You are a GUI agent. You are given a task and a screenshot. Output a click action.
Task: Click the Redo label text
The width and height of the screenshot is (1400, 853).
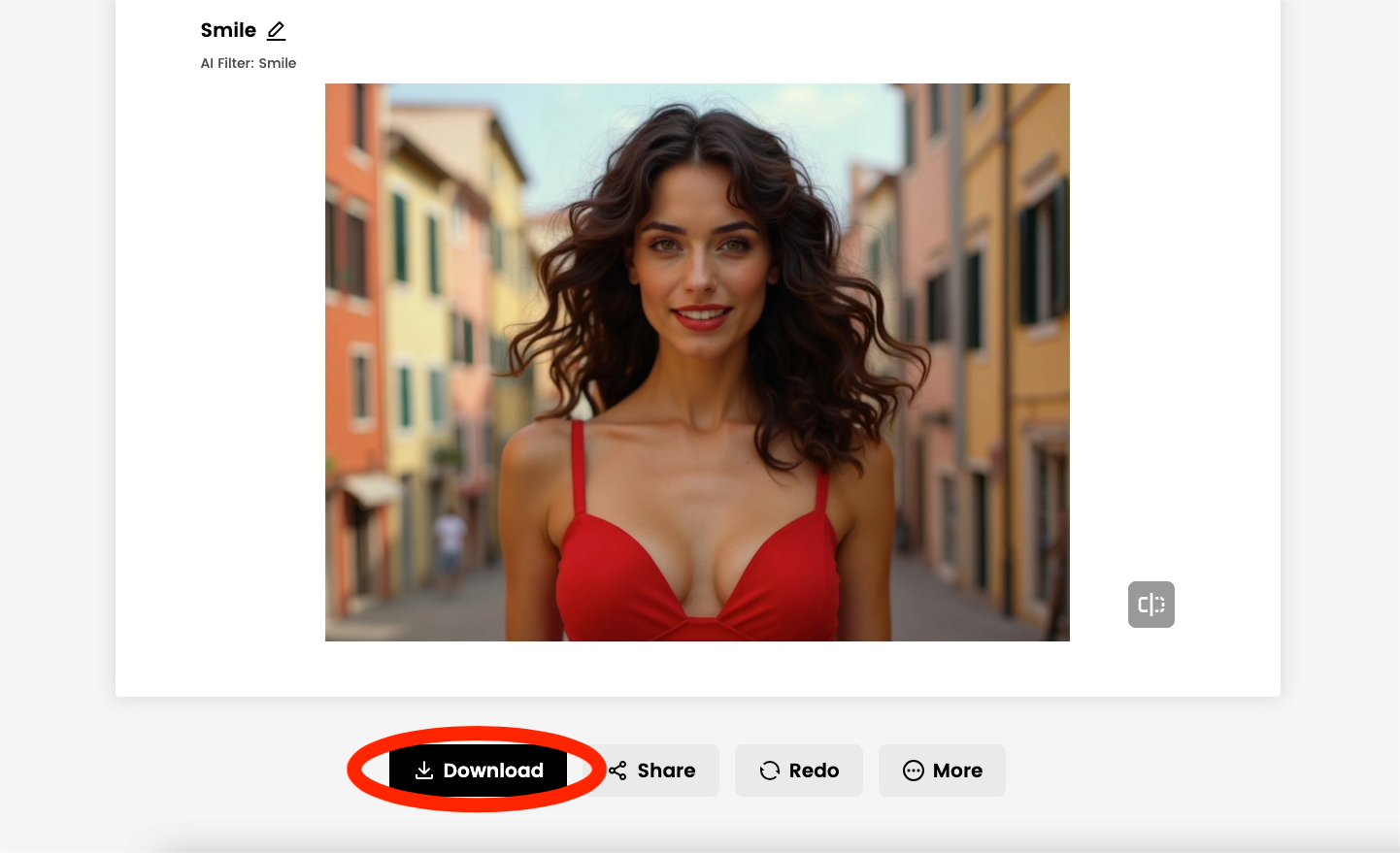click(814, 771)
